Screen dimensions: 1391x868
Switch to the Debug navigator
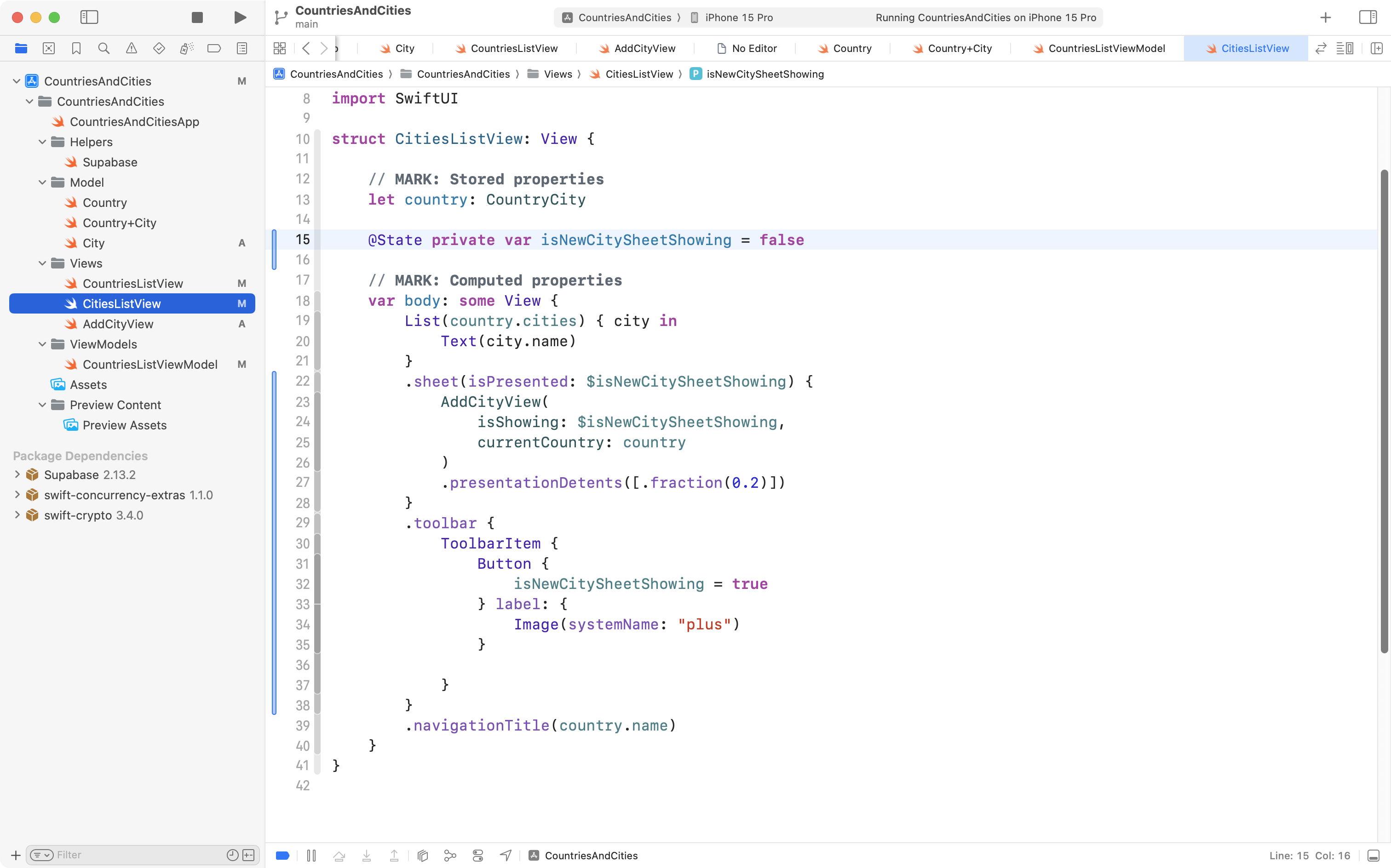coord(187,48)
